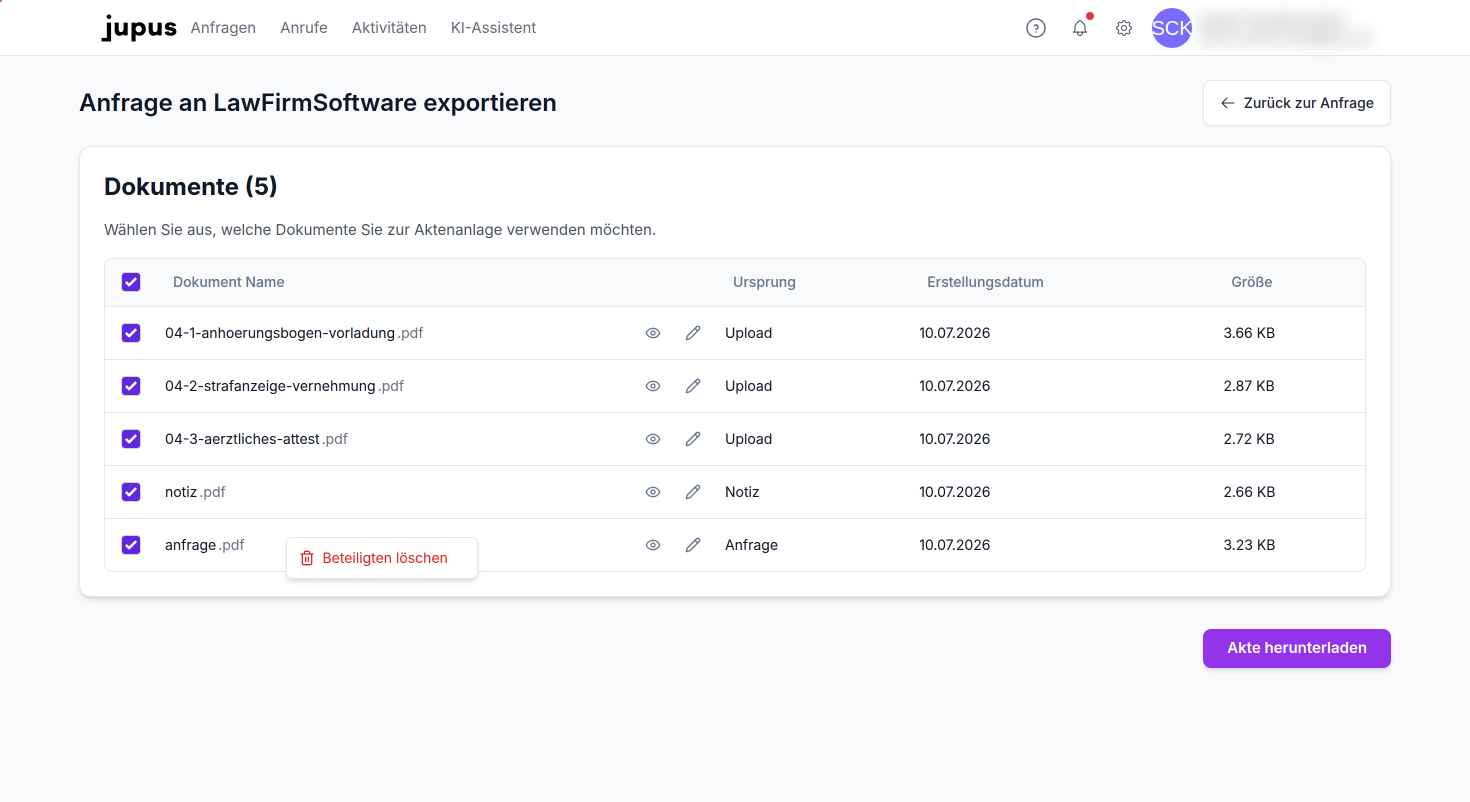Rename notiz.pdf with the pencil icon
Viewport: 1470px width, 802px height.
click(693, 492)
